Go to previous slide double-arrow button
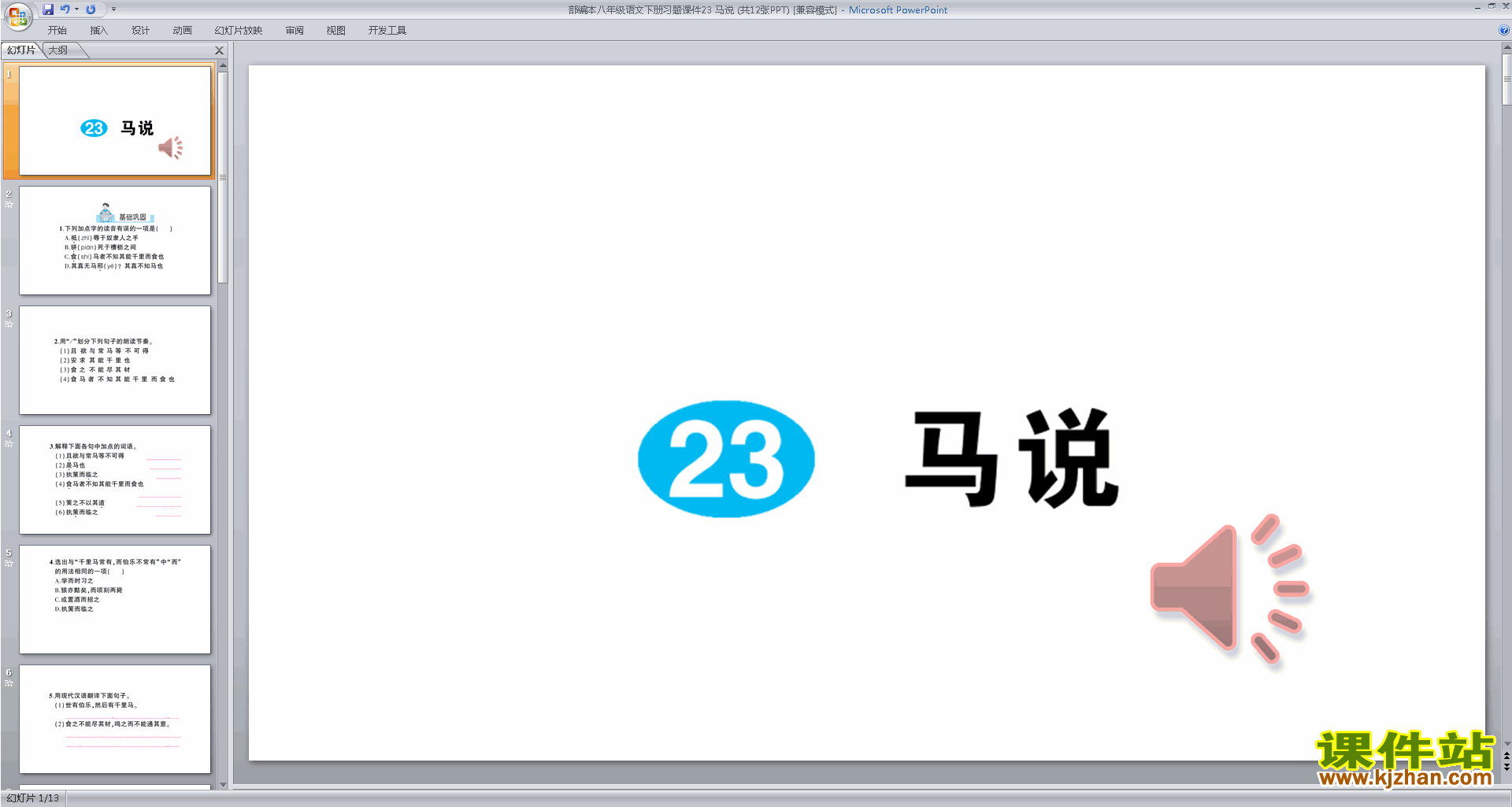 click(1506, 756)
